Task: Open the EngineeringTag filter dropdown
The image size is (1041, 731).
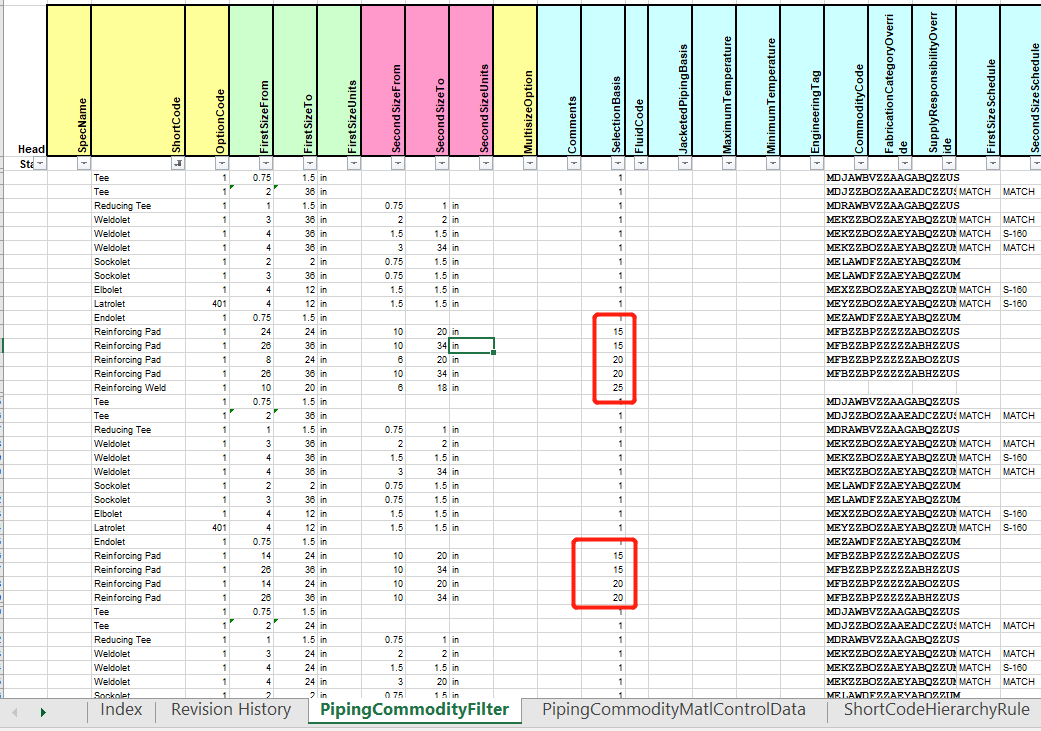Action: point(817,163)
